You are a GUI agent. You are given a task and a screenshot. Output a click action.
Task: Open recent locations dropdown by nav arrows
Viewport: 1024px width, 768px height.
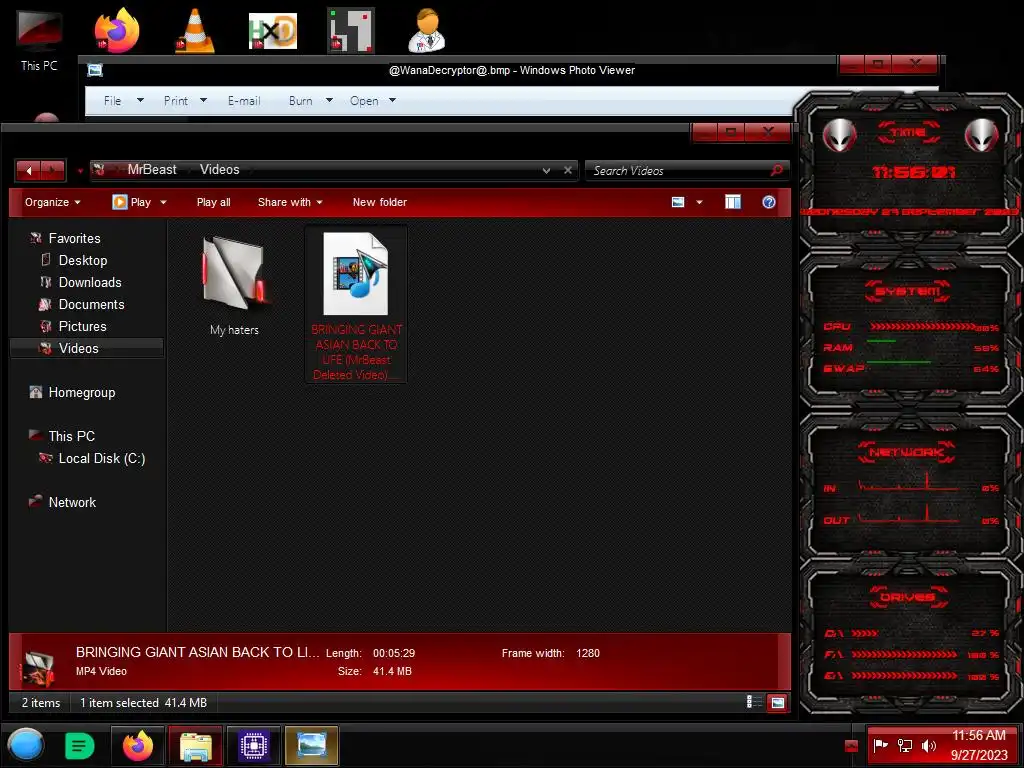click(x=80, y=171)
